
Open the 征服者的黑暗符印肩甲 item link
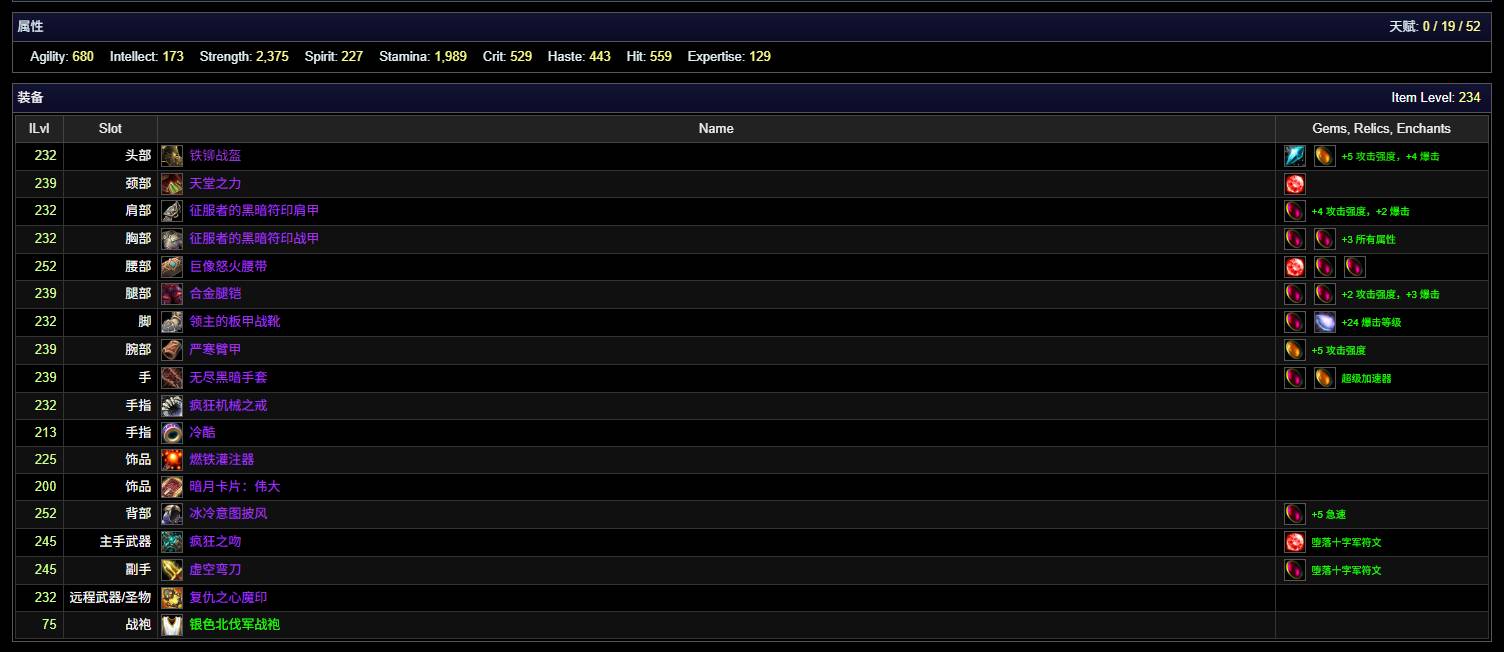click(254, 211)
